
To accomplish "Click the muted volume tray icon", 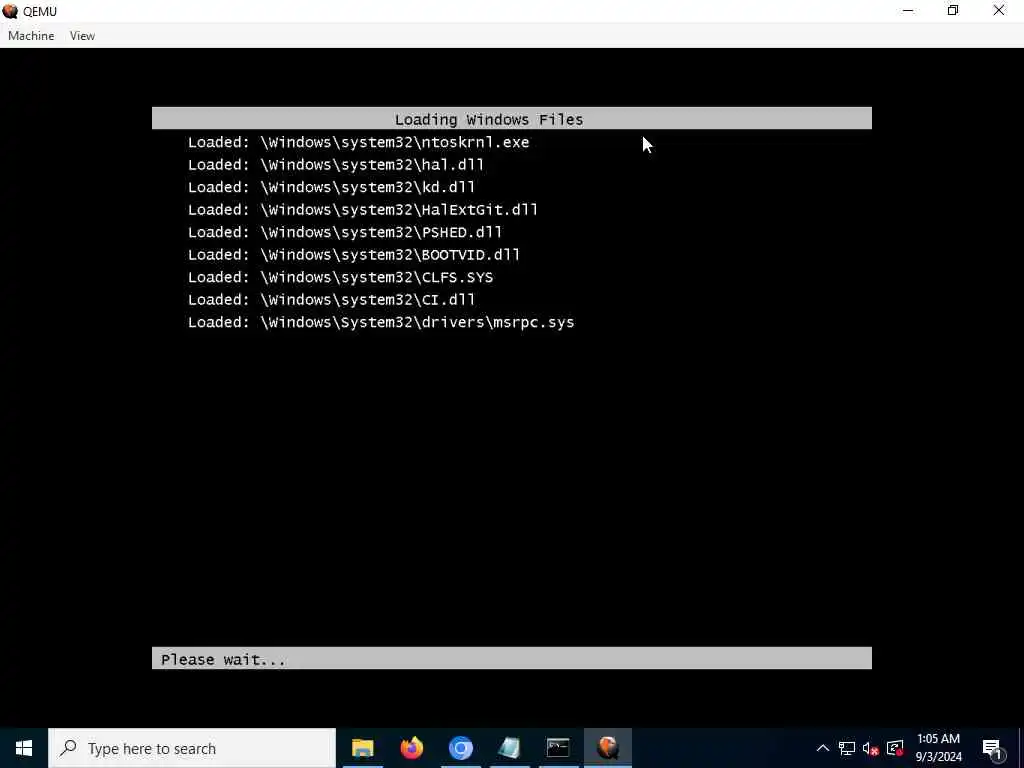I will [871, 748].
